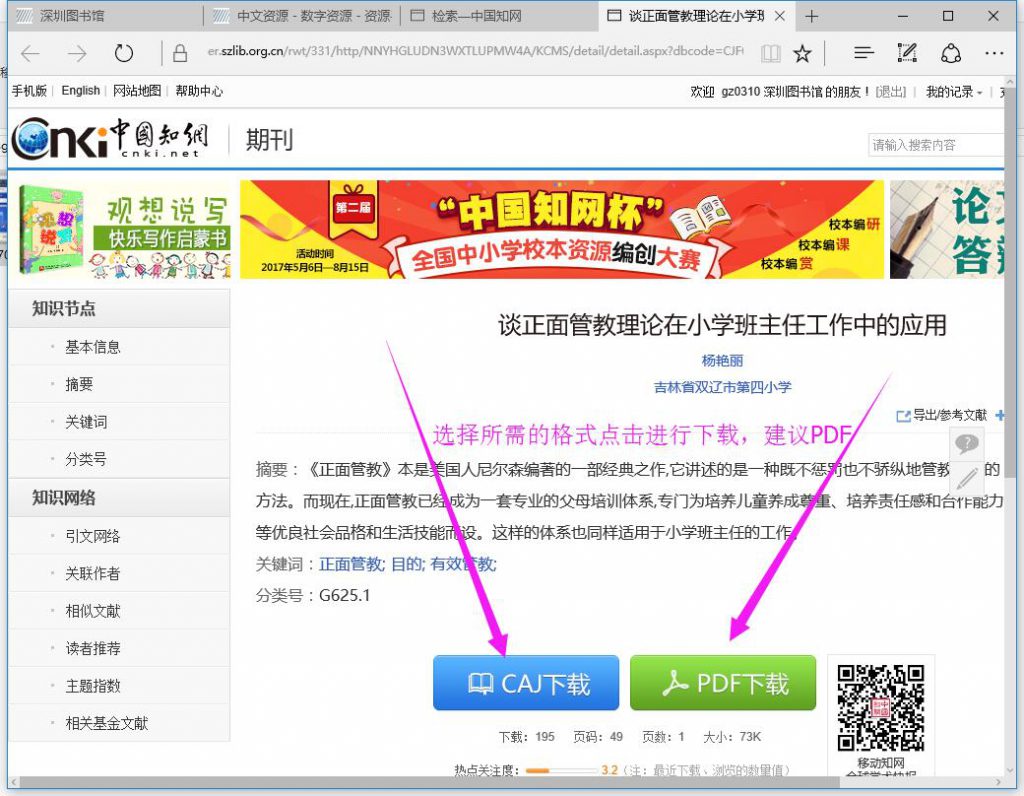Click the CNKI search input field
The width and height of the screenshot is (1024, 796).
coord(935,145)
